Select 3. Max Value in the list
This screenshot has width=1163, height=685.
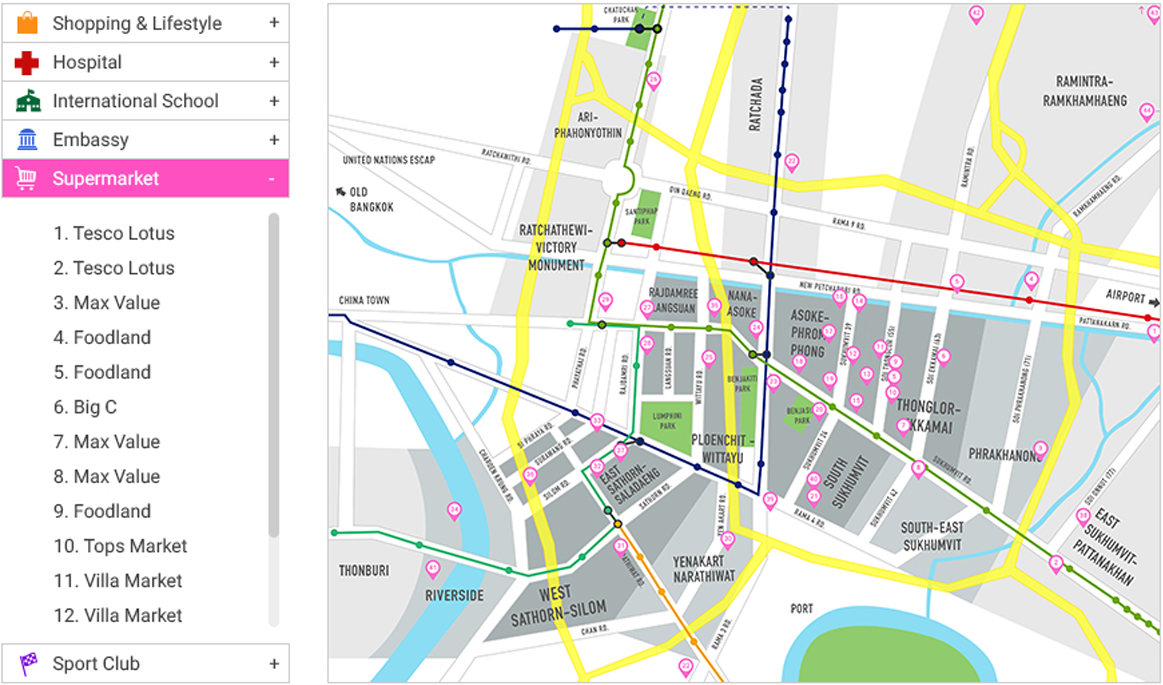[106, 303]
